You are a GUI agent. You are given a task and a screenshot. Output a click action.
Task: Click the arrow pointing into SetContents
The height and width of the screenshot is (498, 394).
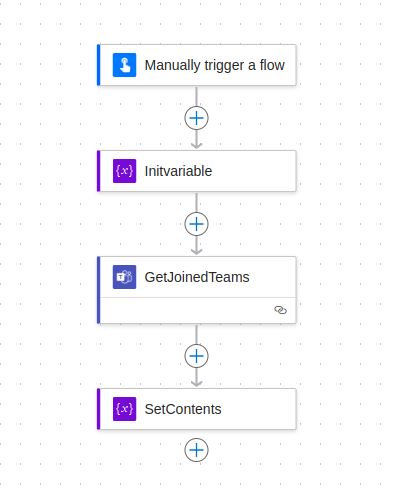pos(196,378)
